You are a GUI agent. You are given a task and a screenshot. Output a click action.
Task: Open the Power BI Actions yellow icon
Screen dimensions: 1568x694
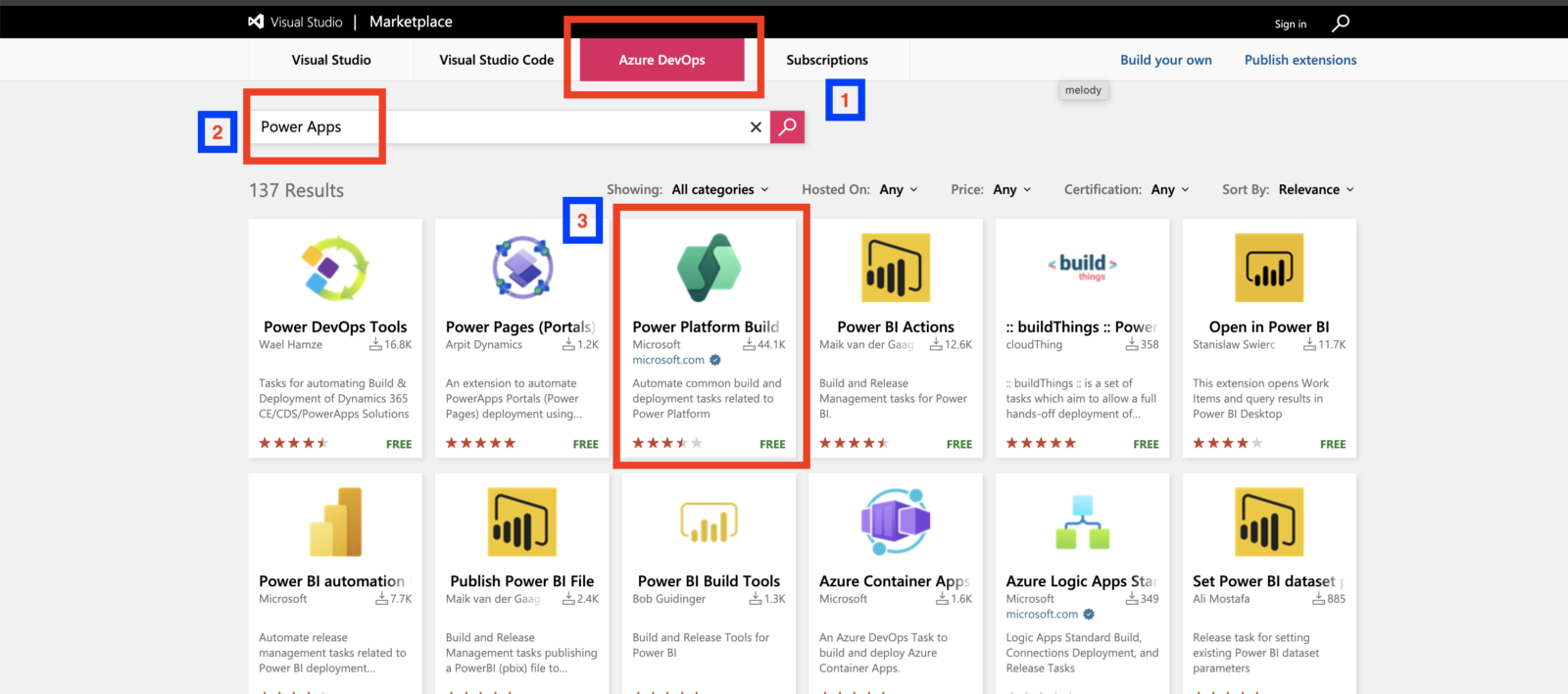tap(896, 268)
